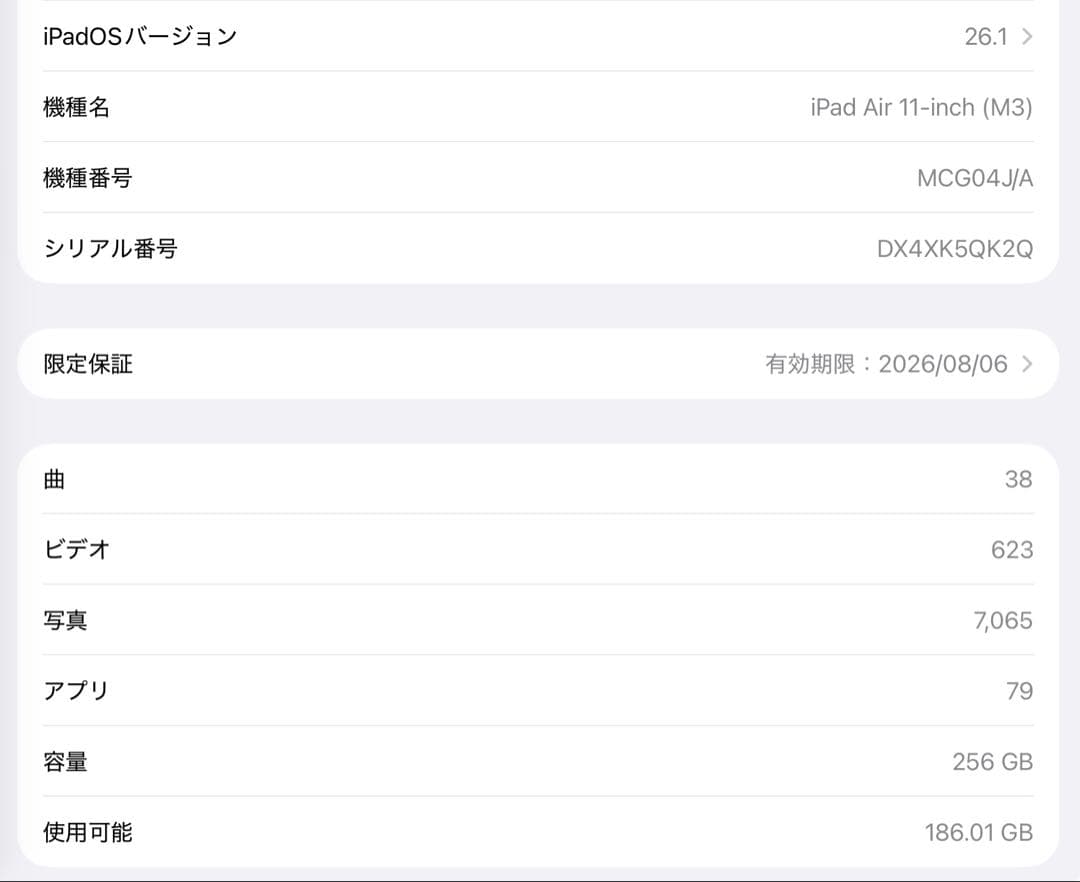Select the シリアル番号 row

point(540,248)
